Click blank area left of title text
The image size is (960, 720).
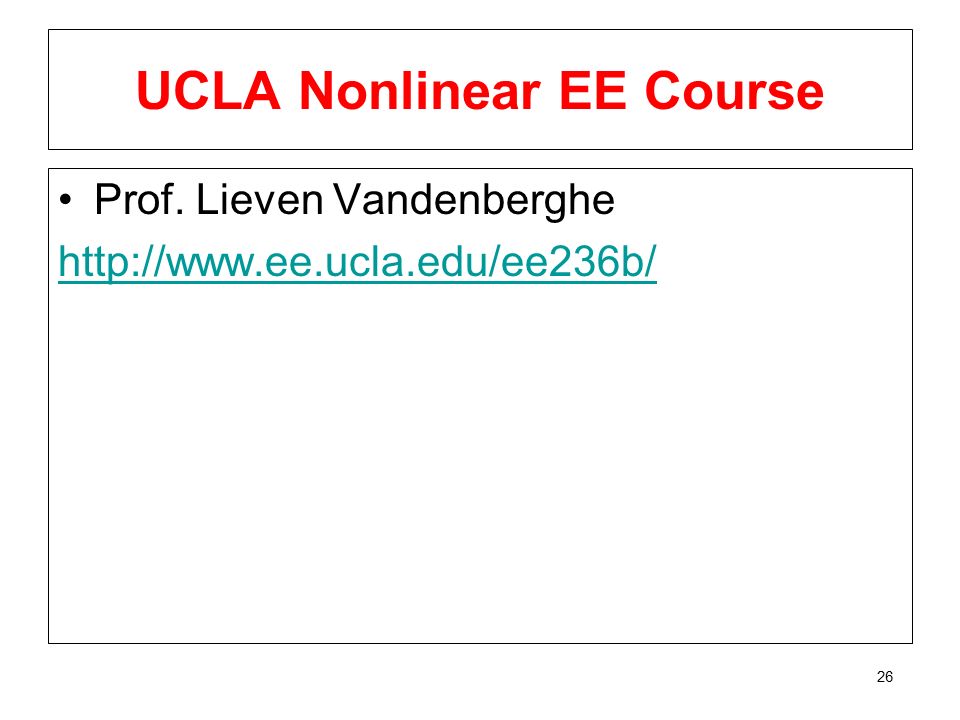[92, 89]
